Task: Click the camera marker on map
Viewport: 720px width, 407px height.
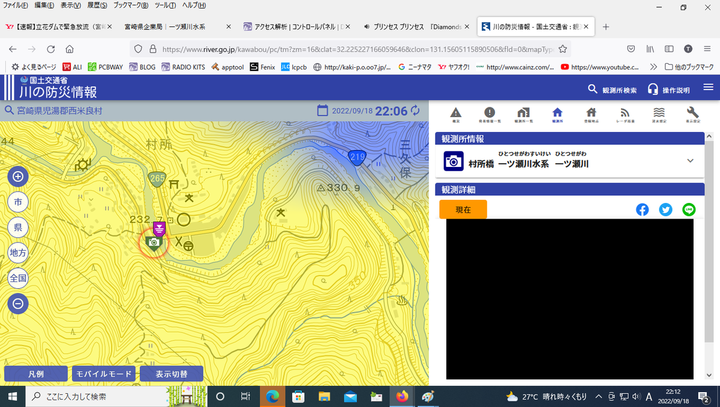Action: [153, 242]
